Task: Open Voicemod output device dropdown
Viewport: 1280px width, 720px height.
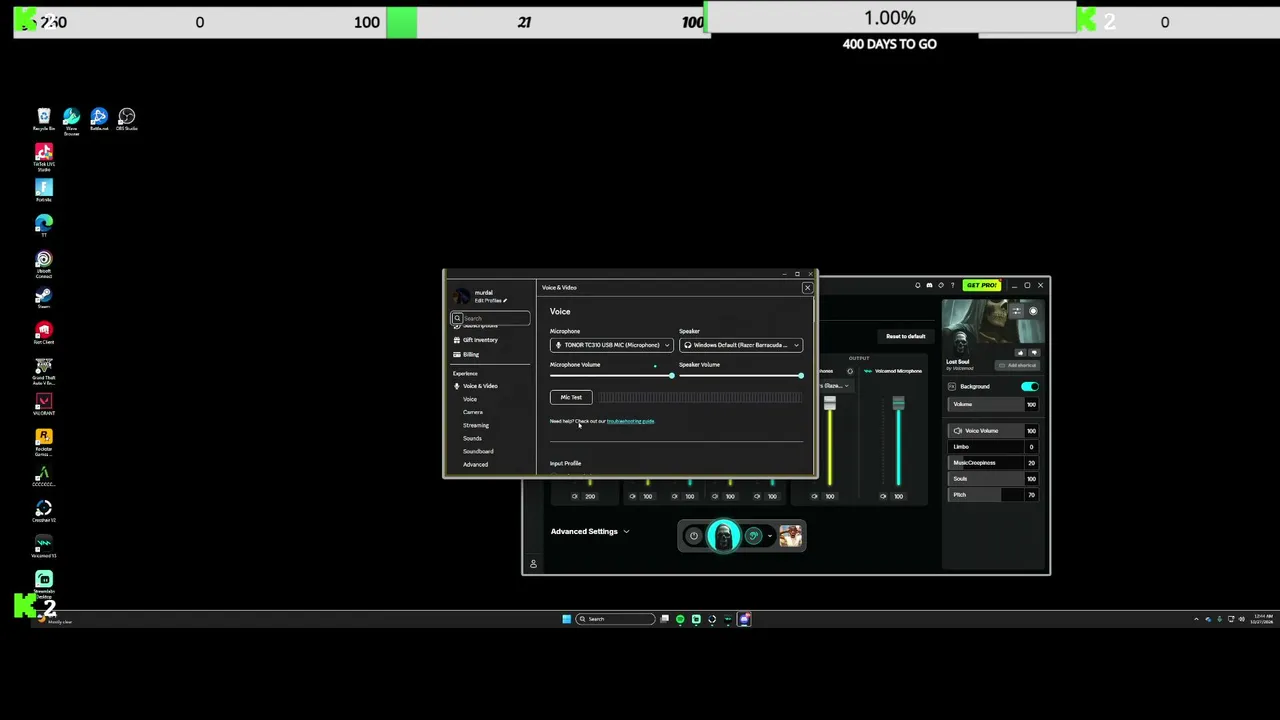Action: (x=836, y=385)
